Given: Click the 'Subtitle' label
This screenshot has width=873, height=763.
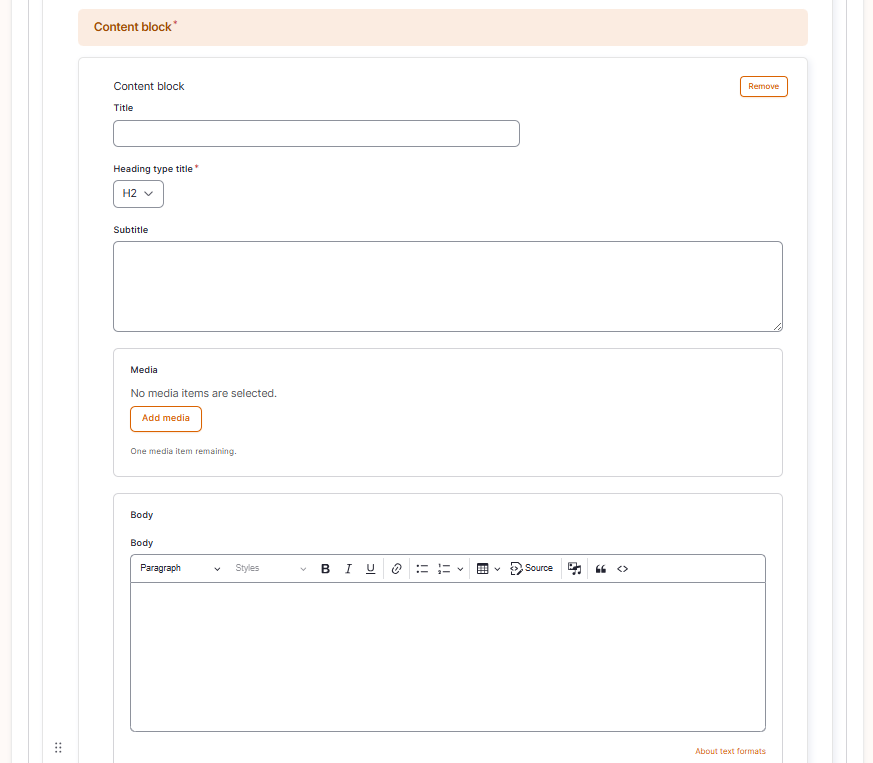Looking at the screenshot, I should click(x=131, y=230).
